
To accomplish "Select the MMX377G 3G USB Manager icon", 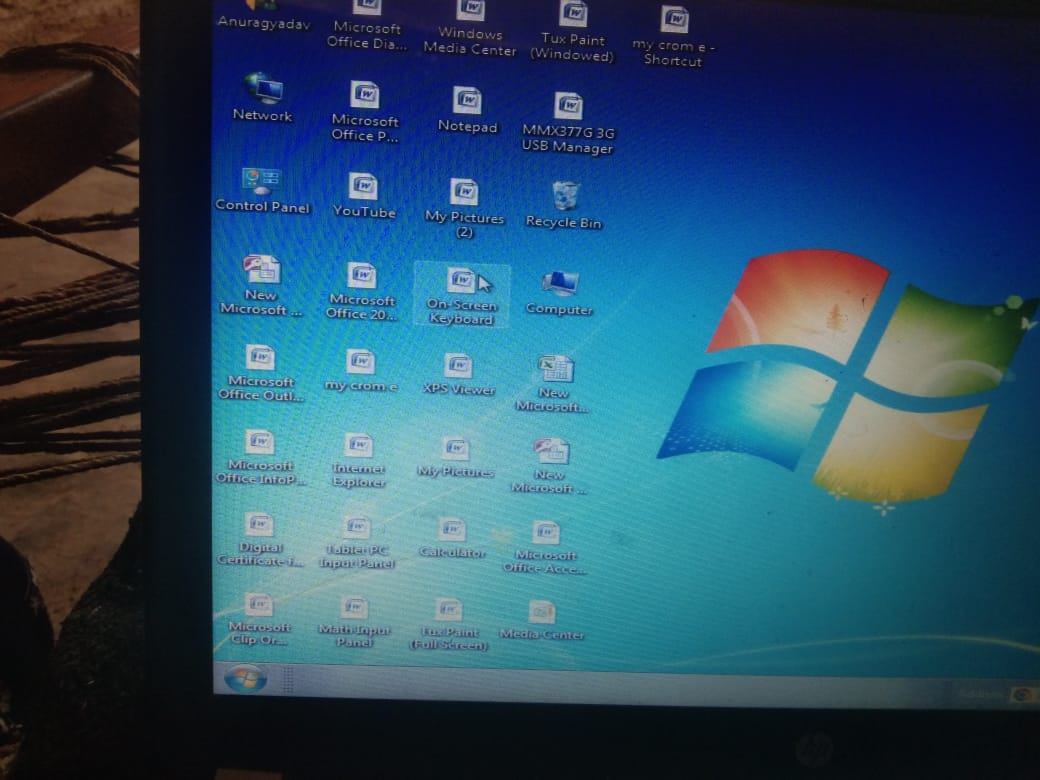I will pyautogui.click(x=568, y=123).
